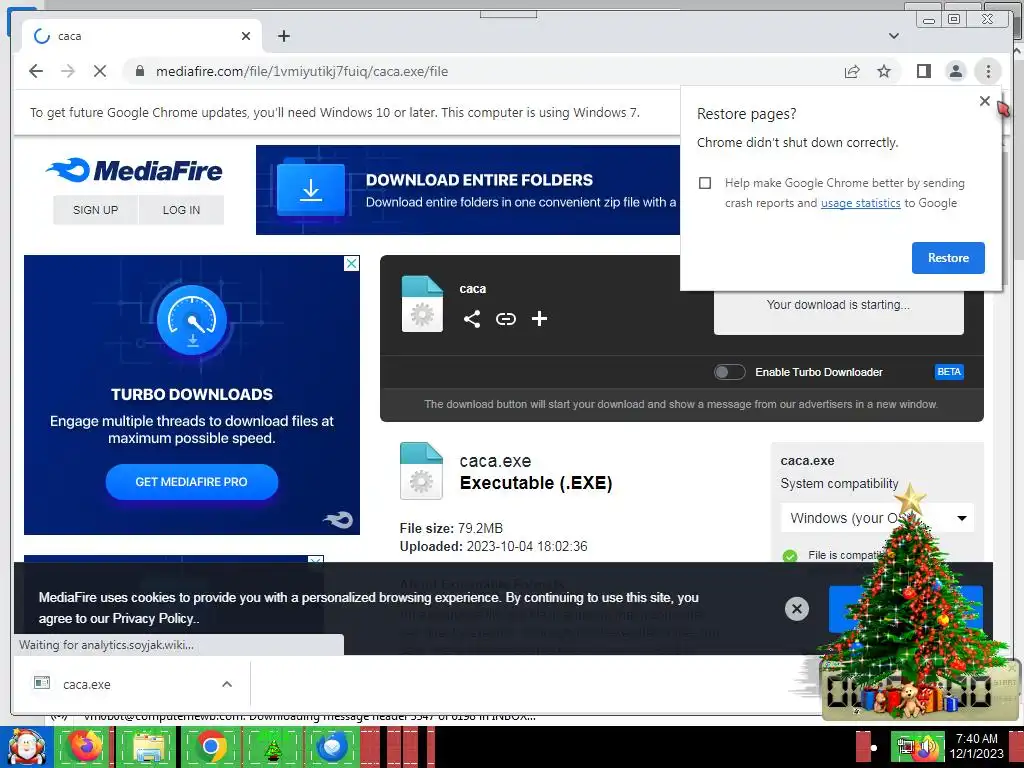
Task: Copy link using the chain icon
Action: pyautogui.click(x=505, y=319)
